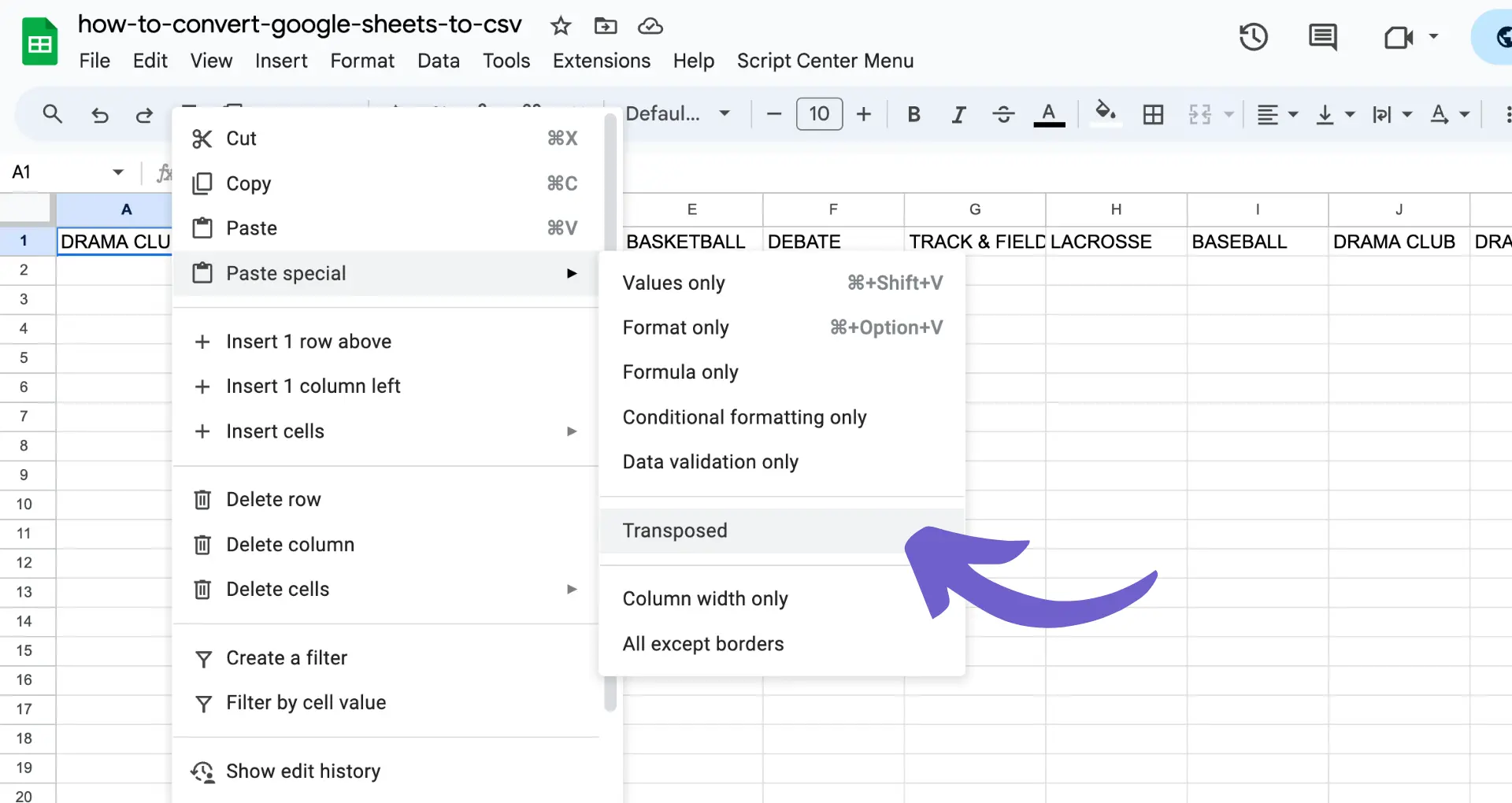This screenshot has height=803, width=1512.
Task: Select Values only paste option
Action: point(782,283)
